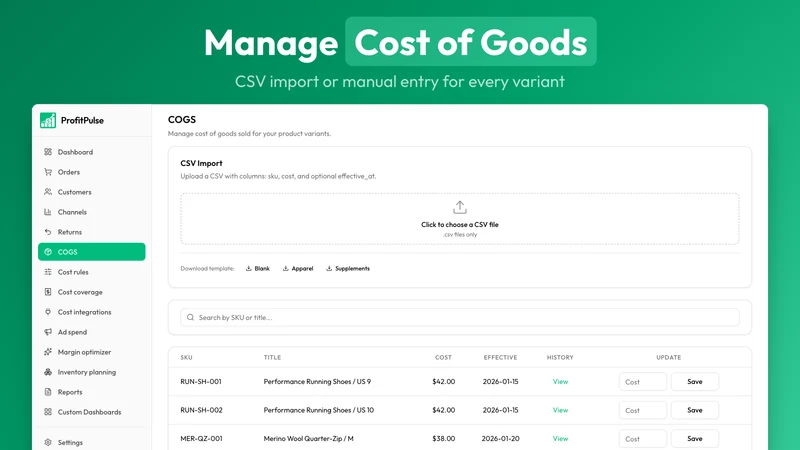Image resolution: width=800 pixels, height=450 pixels.
Task: Click the download icon beside Supplements template
Action: [x=329, y=268]
